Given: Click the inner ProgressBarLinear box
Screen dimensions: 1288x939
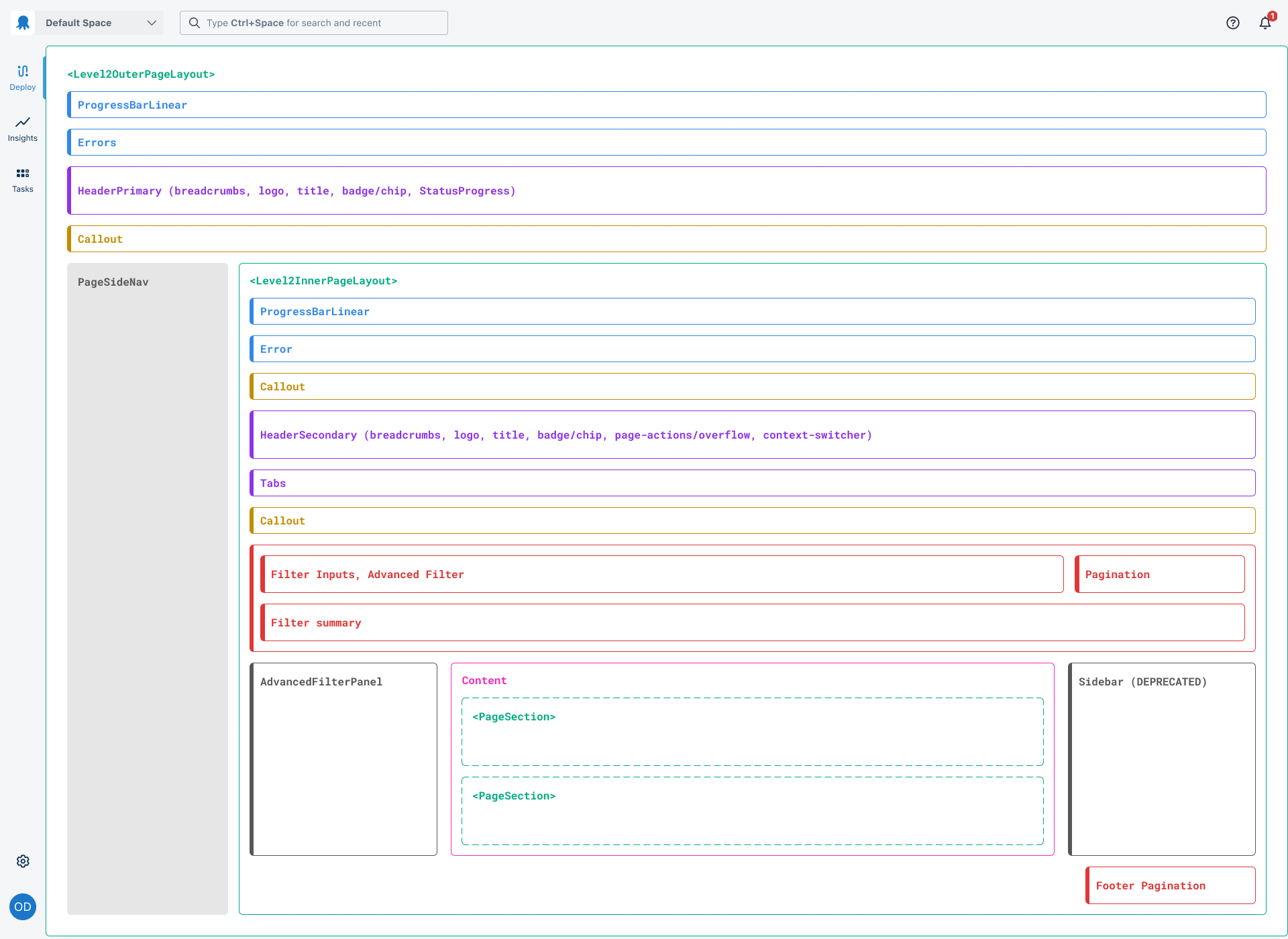Looking at the screenshot, I should [753, 311].
